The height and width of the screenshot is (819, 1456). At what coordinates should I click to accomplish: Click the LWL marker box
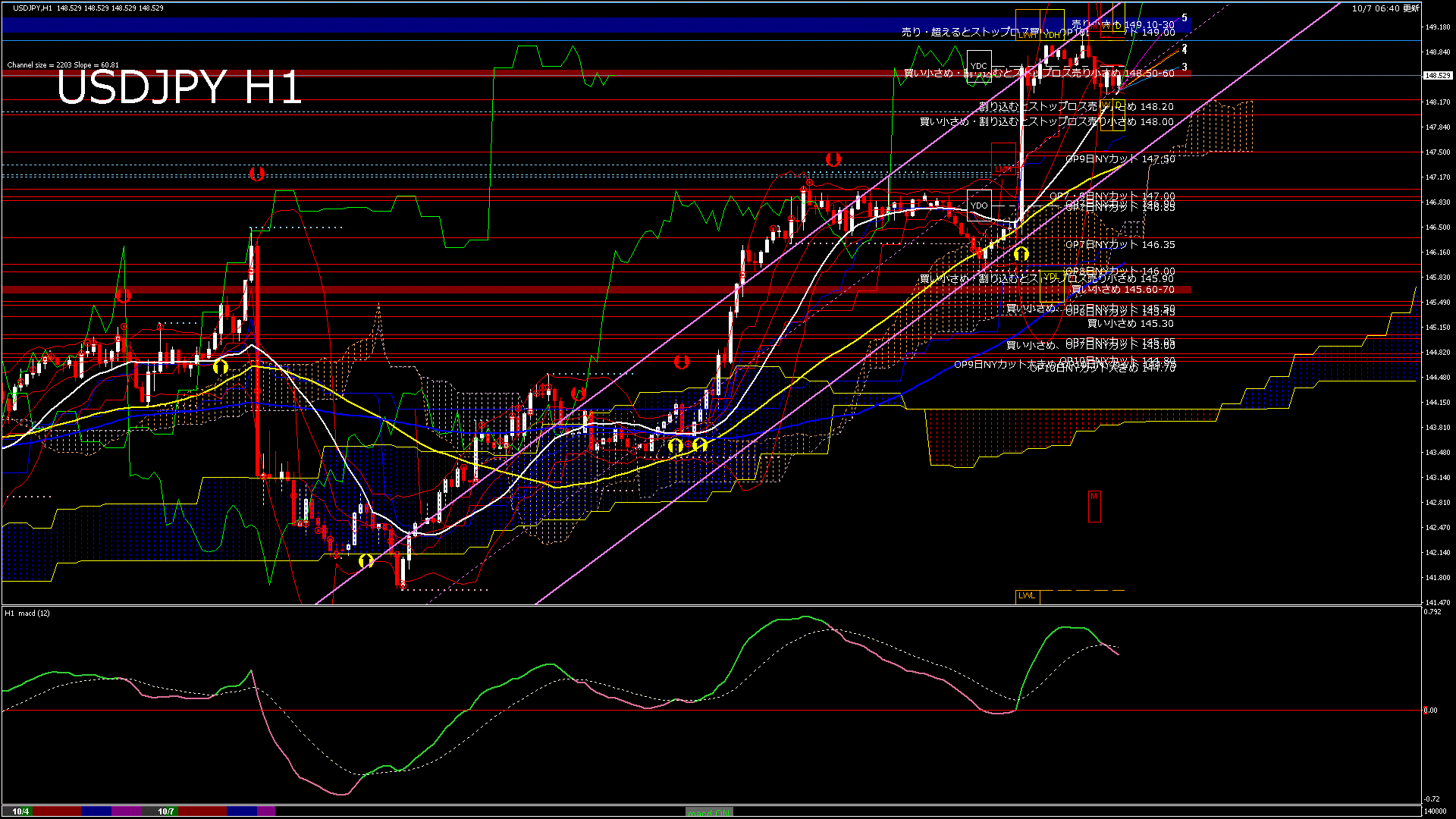click(1027, 596)
